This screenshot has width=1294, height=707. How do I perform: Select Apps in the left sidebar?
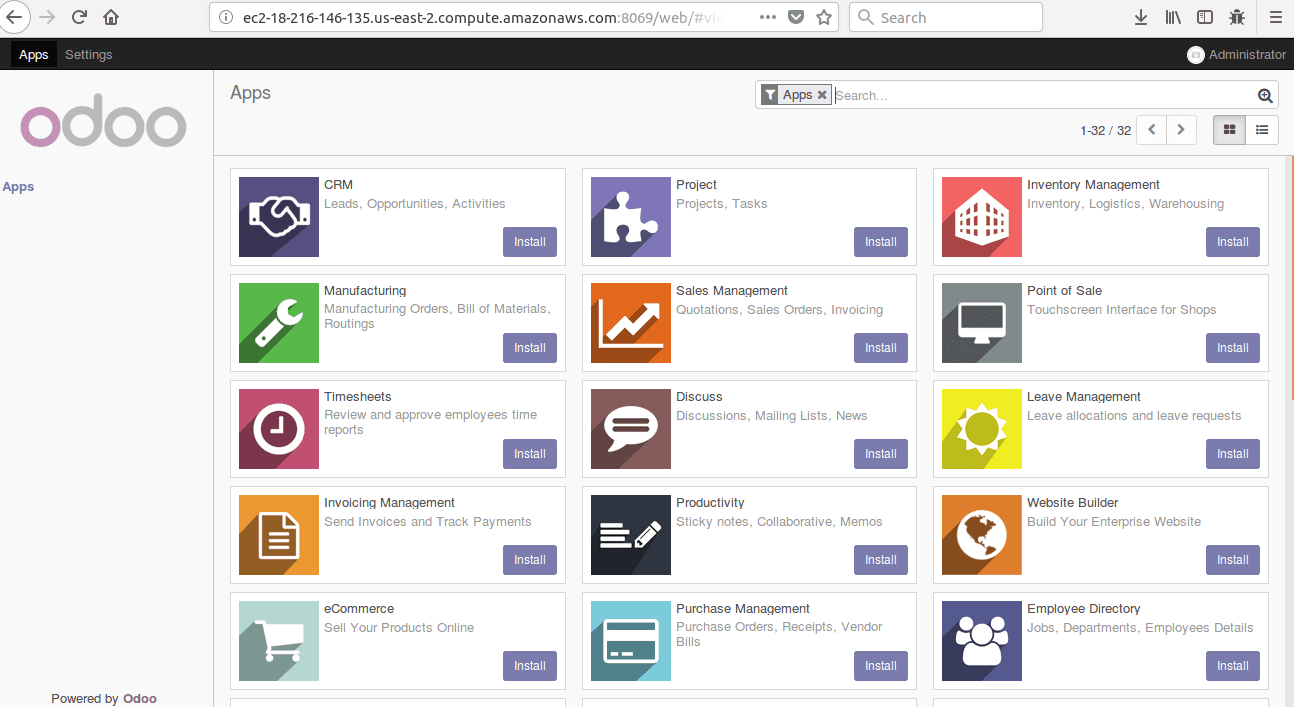18,187
